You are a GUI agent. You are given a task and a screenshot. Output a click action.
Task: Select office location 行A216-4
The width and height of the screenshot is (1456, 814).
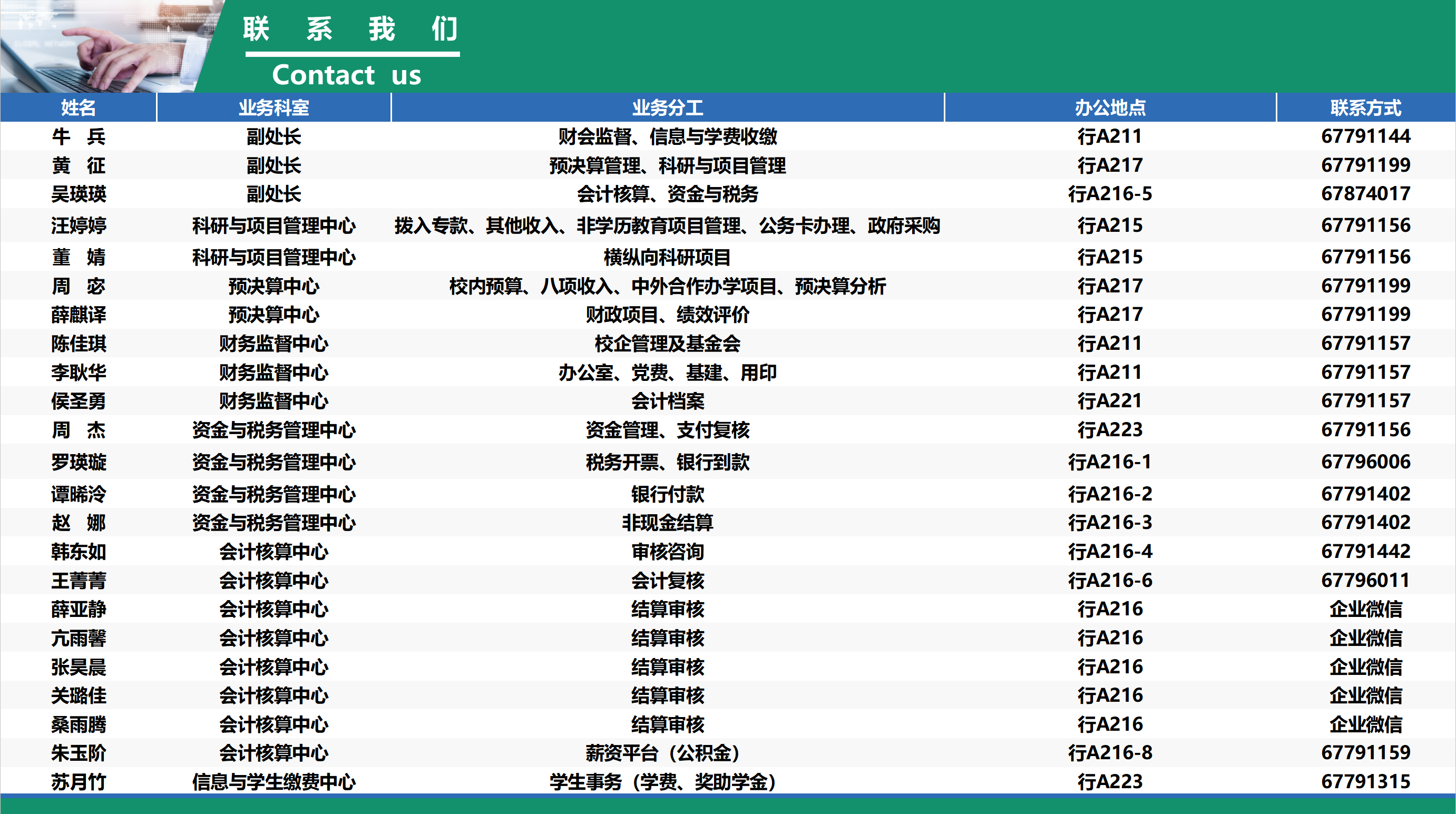(x=1110, y=551)
